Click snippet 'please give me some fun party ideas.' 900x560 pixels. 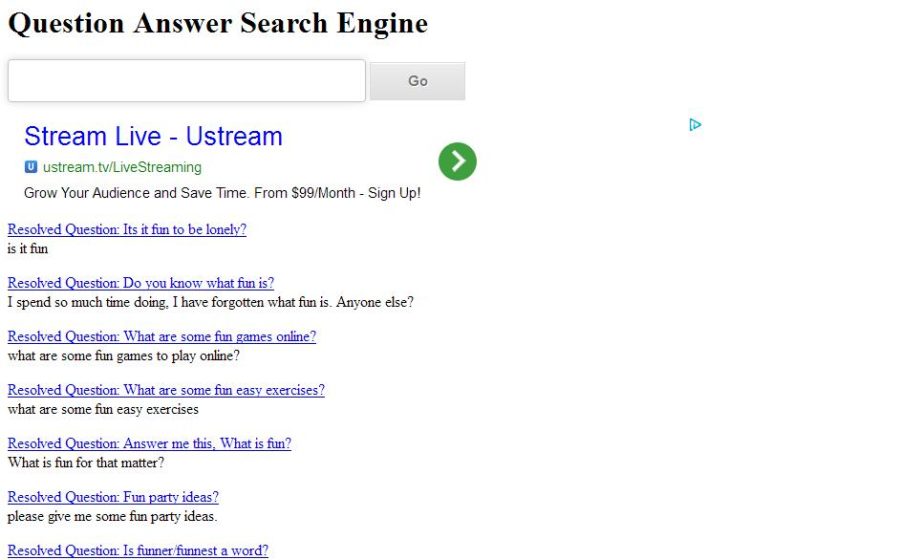112,516
